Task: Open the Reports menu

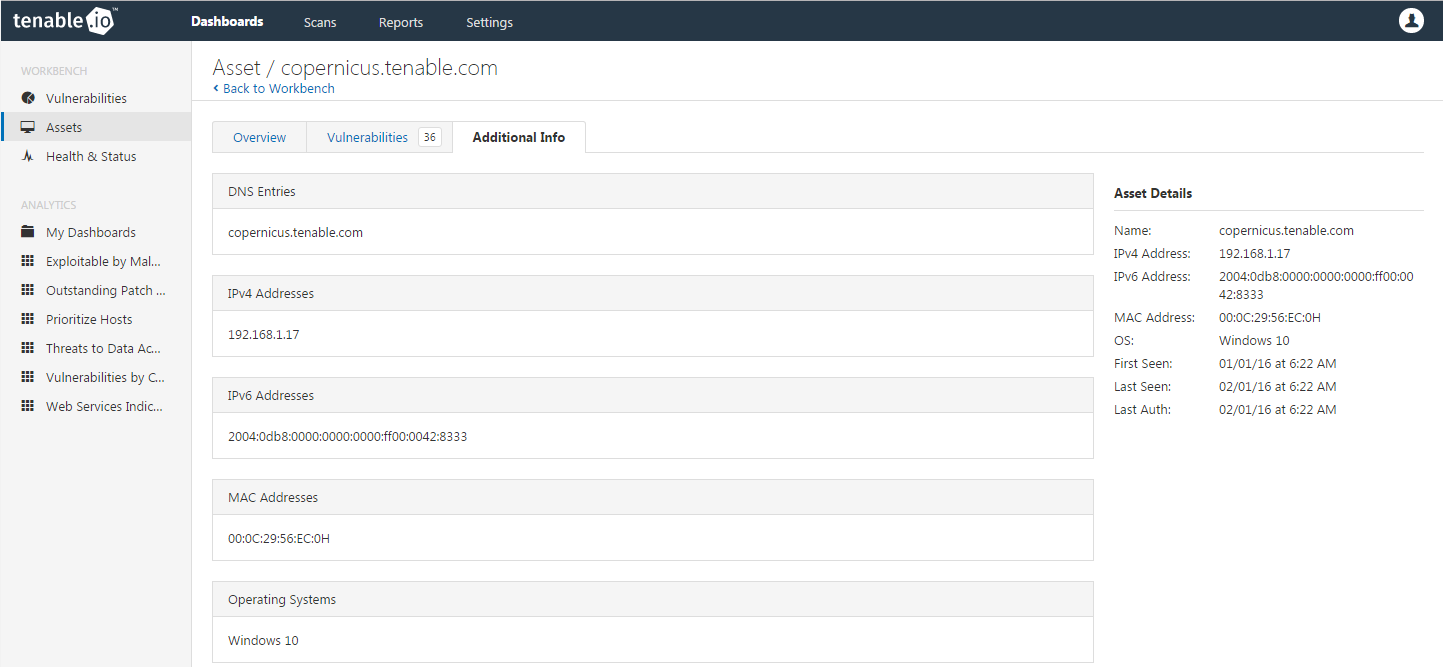Action: click(401, 22)
